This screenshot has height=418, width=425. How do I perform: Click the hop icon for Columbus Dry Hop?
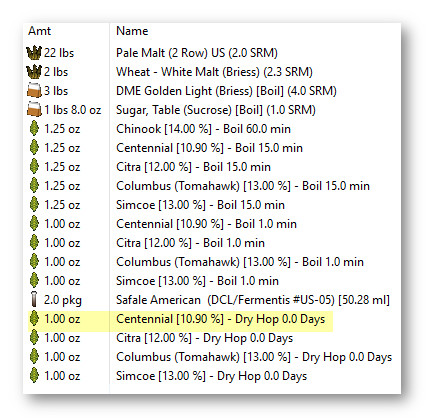coord(34,357)
